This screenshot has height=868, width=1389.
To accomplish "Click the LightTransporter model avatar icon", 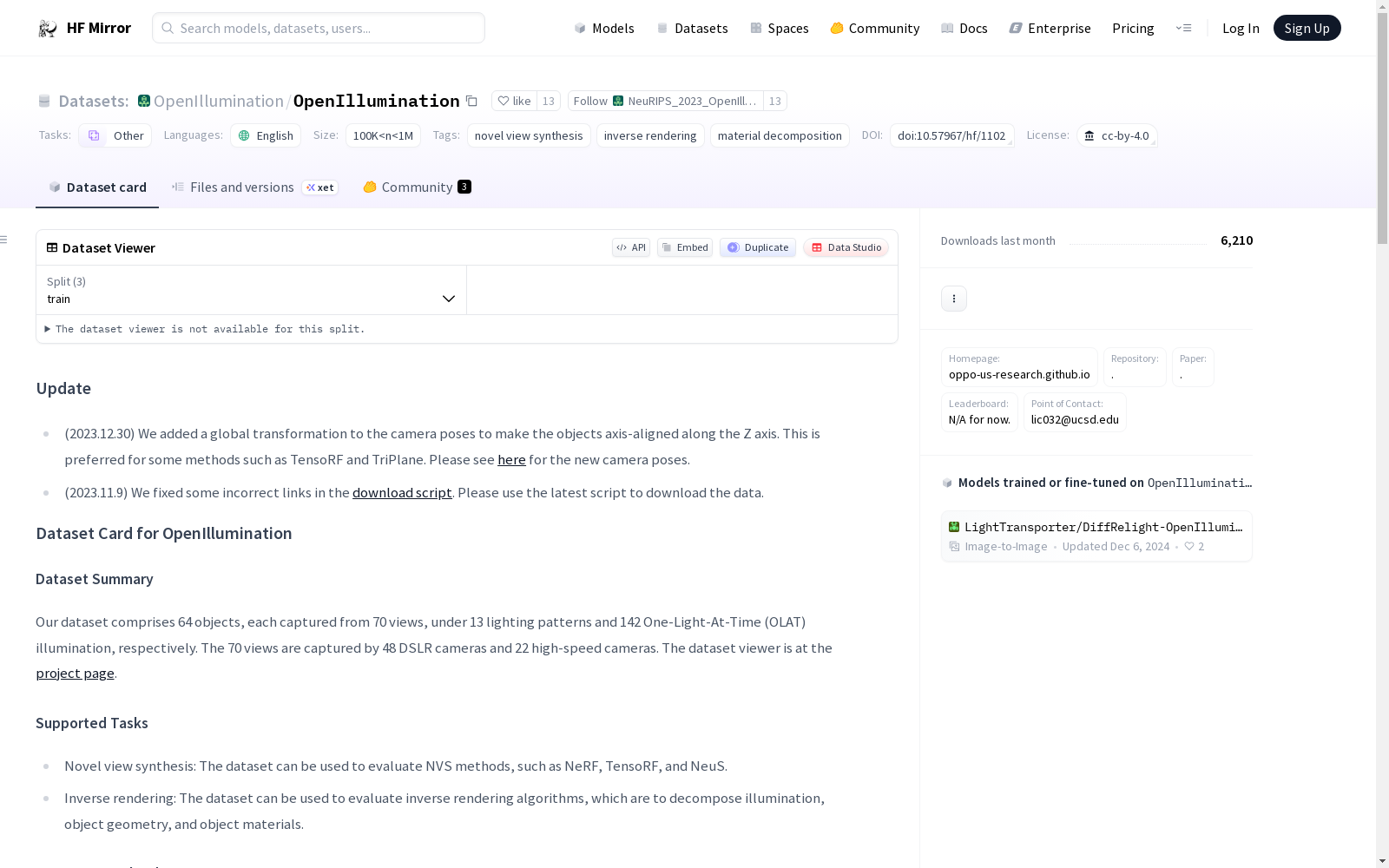I will pyautogui.click(x=954, y=527).
